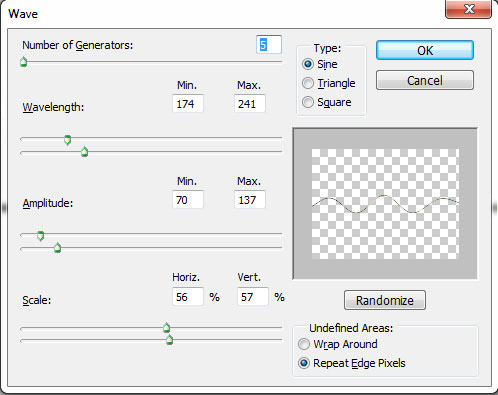Screen dimensions: 498x395
Task: Click the Scale Vert. percentage field
Action: click(x=253, y=297)
